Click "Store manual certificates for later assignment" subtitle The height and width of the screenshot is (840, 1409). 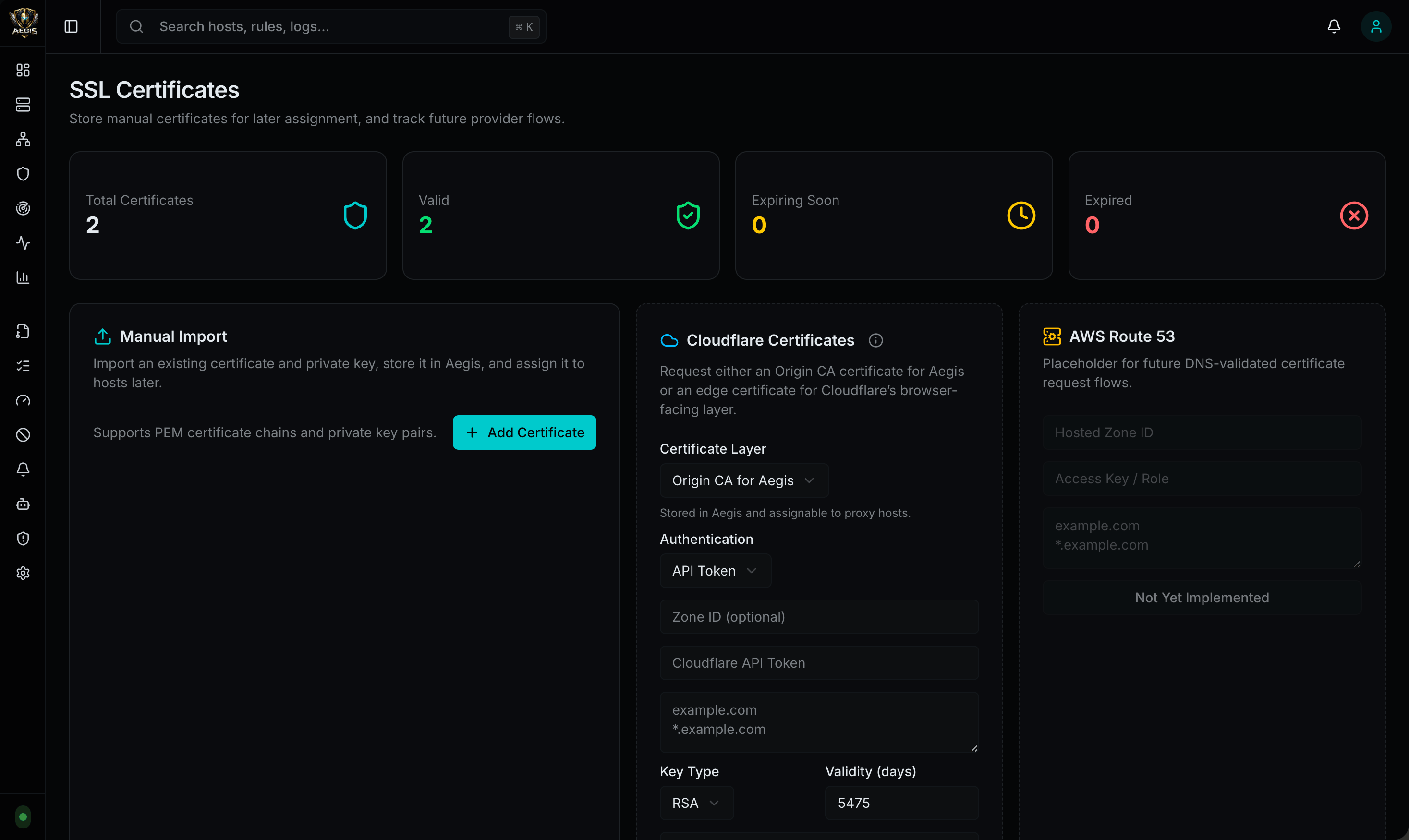click(x=316, y=119)
